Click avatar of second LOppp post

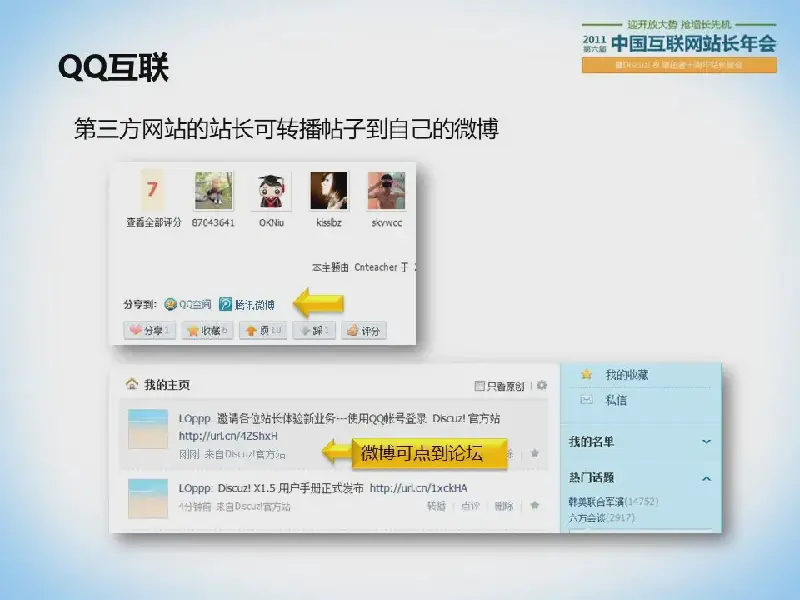pyautogui.click(x=148, y=498)
